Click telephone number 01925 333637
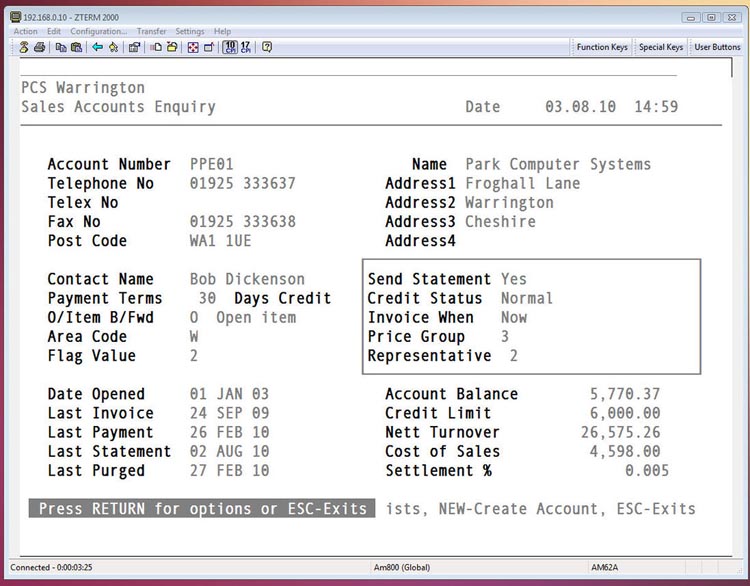Screen dimensions: 750x586 pyautogui.click(x=243, y=183)
